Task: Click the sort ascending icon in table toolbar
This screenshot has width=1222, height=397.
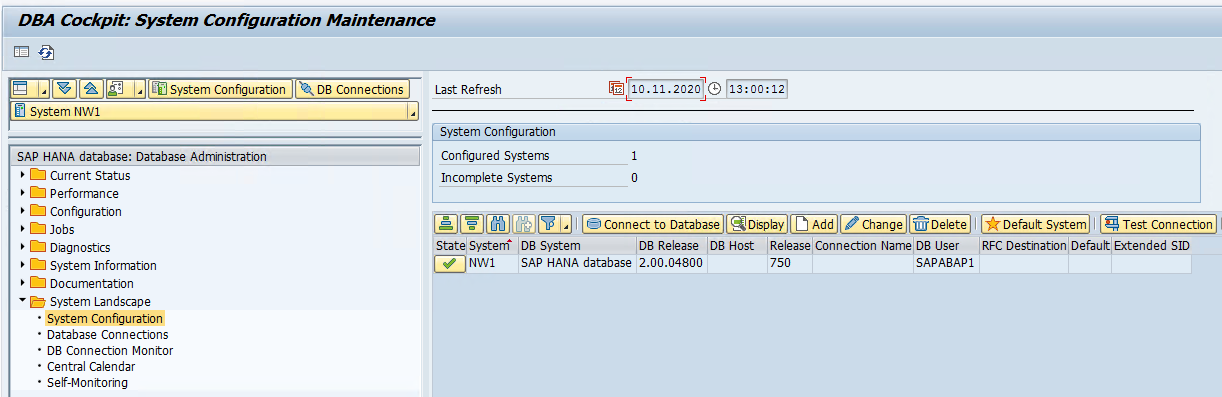Action: point(446,224)
